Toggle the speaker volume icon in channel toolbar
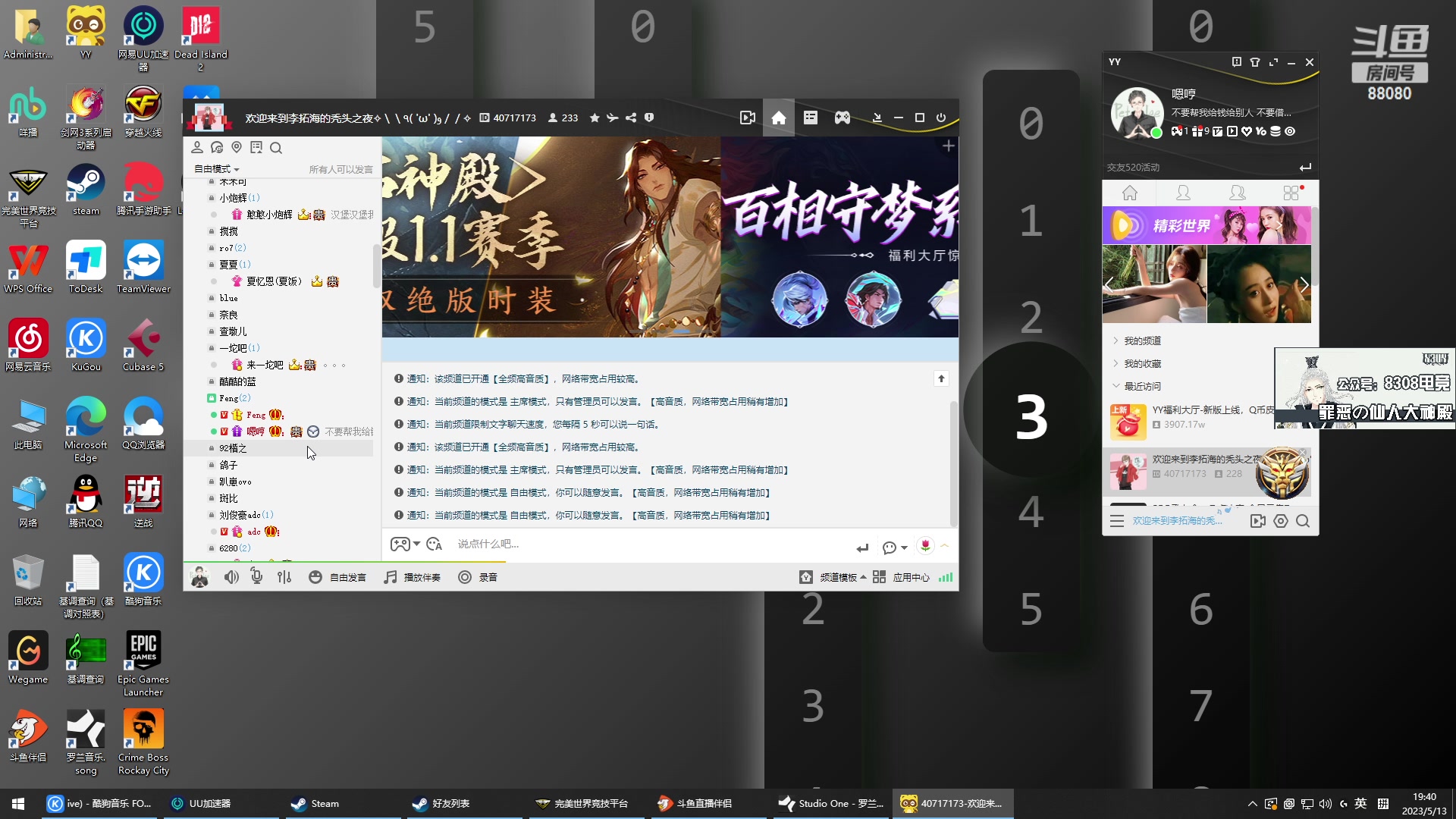Screen dimensions: 1456x819 pos(231,576)
